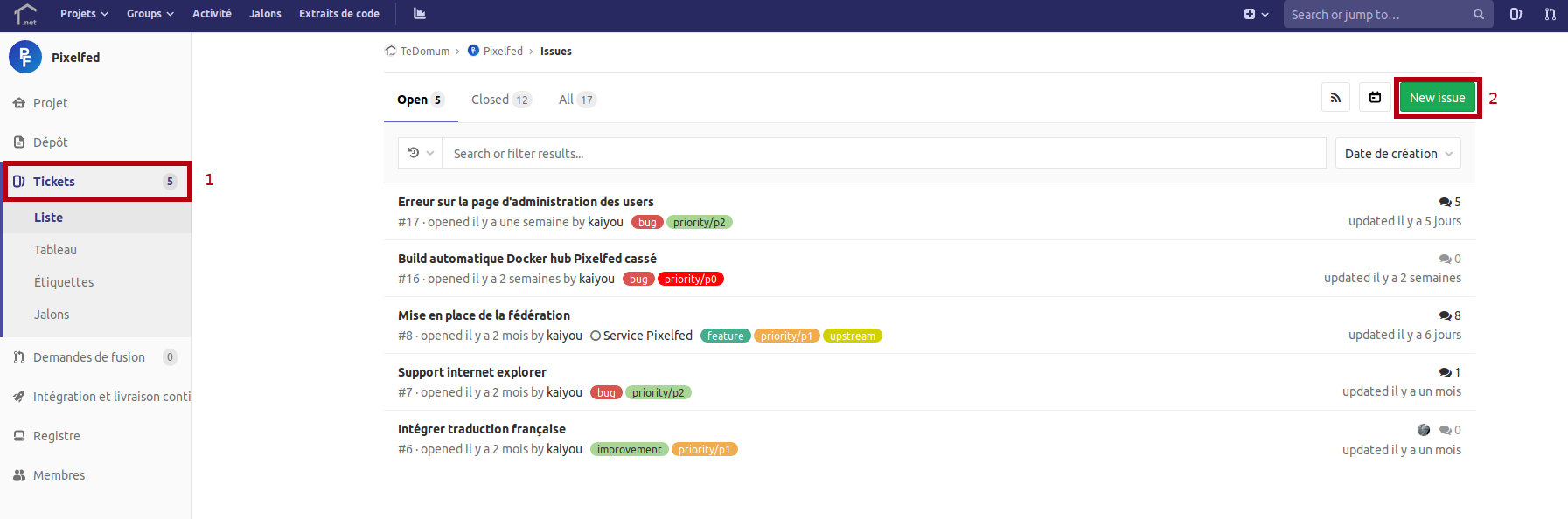Image resolution: width=1568 pixels, height=519 pixels.
Task: Switch to the Closed issues tab
Action: (500, 100)
